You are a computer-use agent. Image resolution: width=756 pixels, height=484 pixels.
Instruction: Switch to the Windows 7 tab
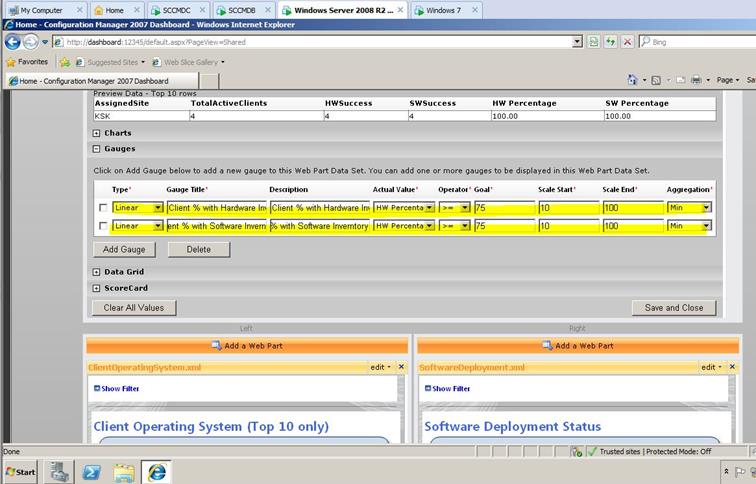pos(443,10)
